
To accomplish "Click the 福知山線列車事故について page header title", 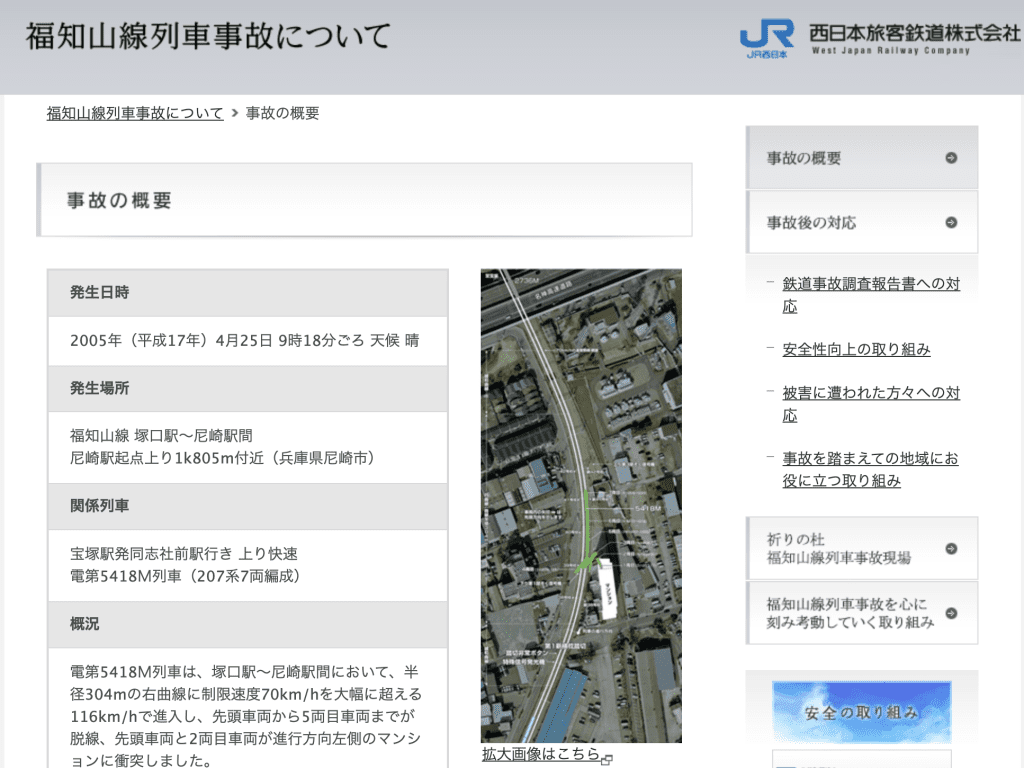I will (x=208, y=37).
